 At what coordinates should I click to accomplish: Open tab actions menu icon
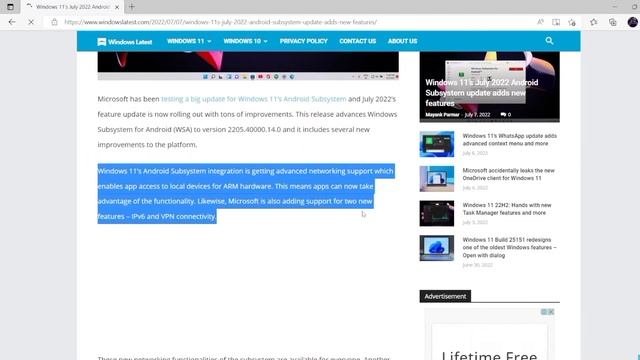click(10, 7)
